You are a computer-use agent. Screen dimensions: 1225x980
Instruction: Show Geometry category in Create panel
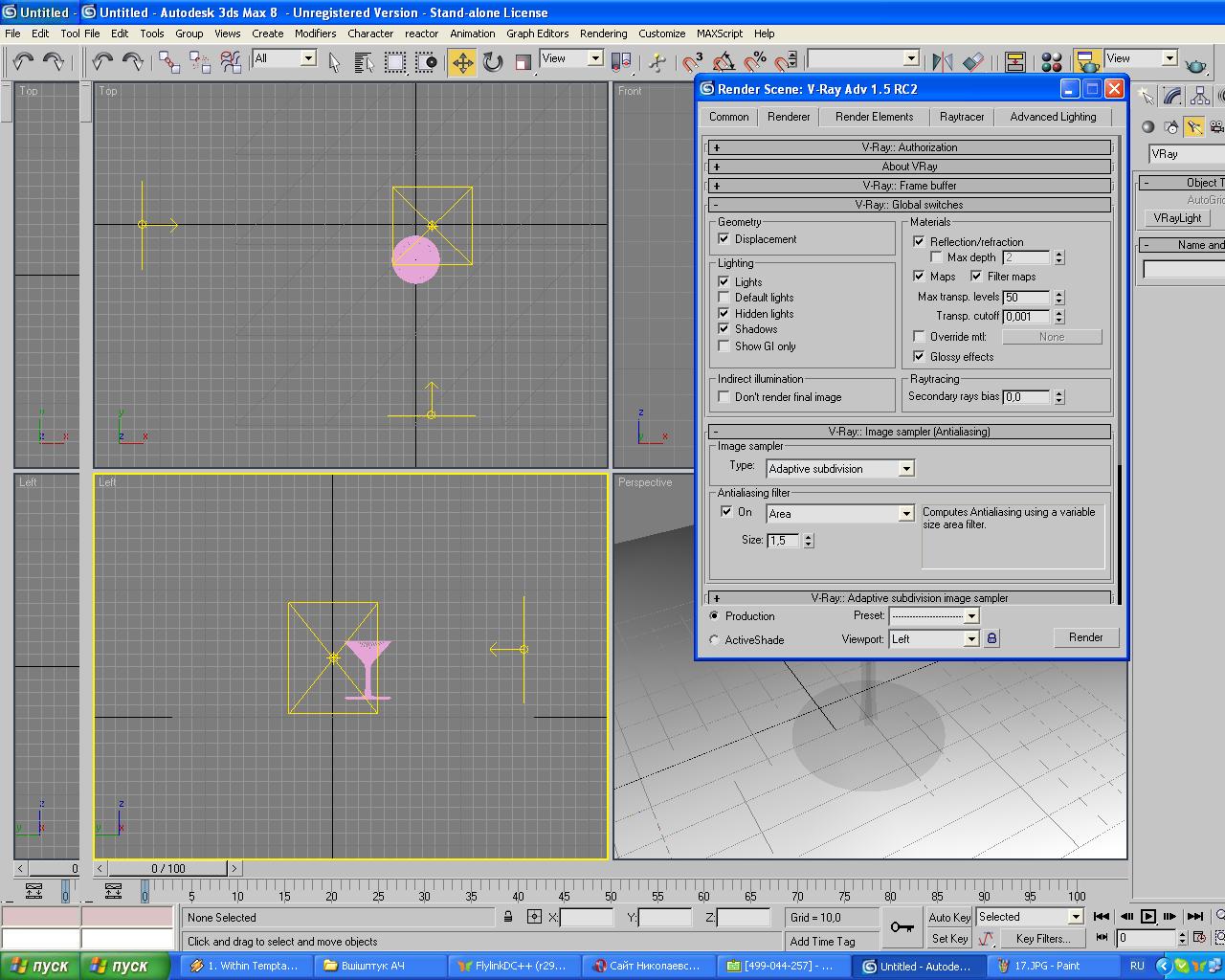tap(1147, 126)
